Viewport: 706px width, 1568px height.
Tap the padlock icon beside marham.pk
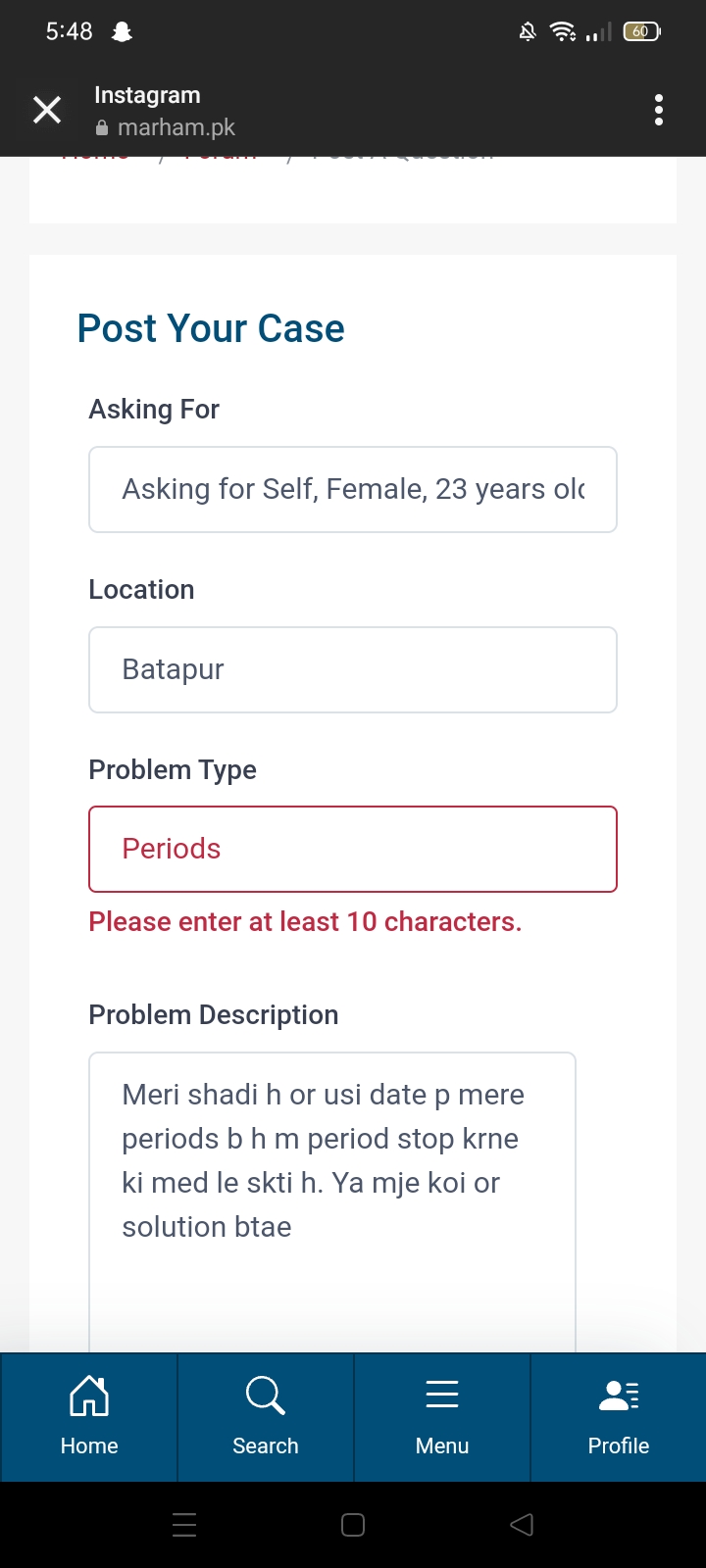pos(102,128)
